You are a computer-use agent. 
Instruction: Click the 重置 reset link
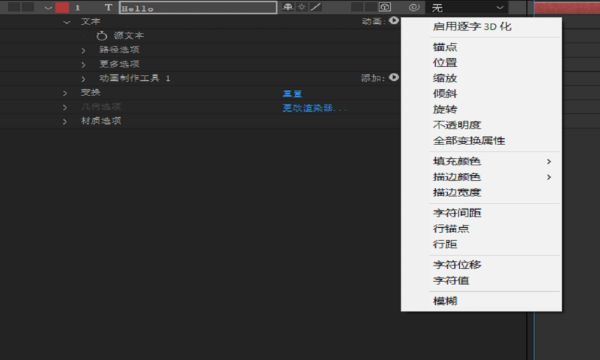292,94
